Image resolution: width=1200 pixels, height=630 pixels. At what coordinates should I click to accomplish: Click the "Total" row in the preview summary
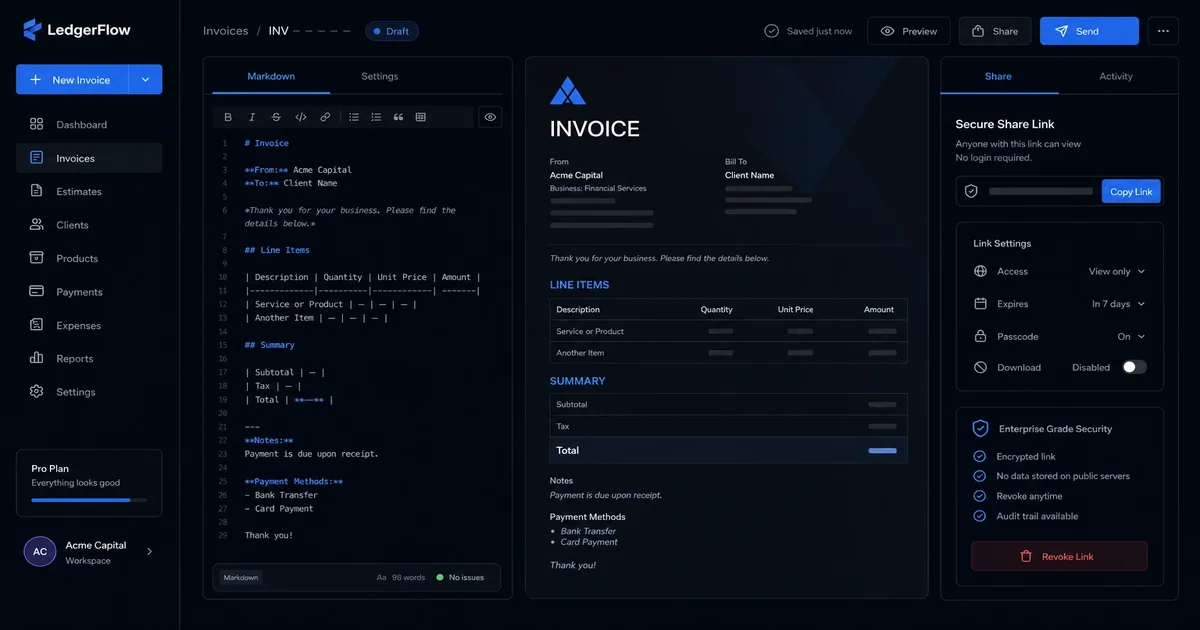pyautogui.click(x=728, y=450)
